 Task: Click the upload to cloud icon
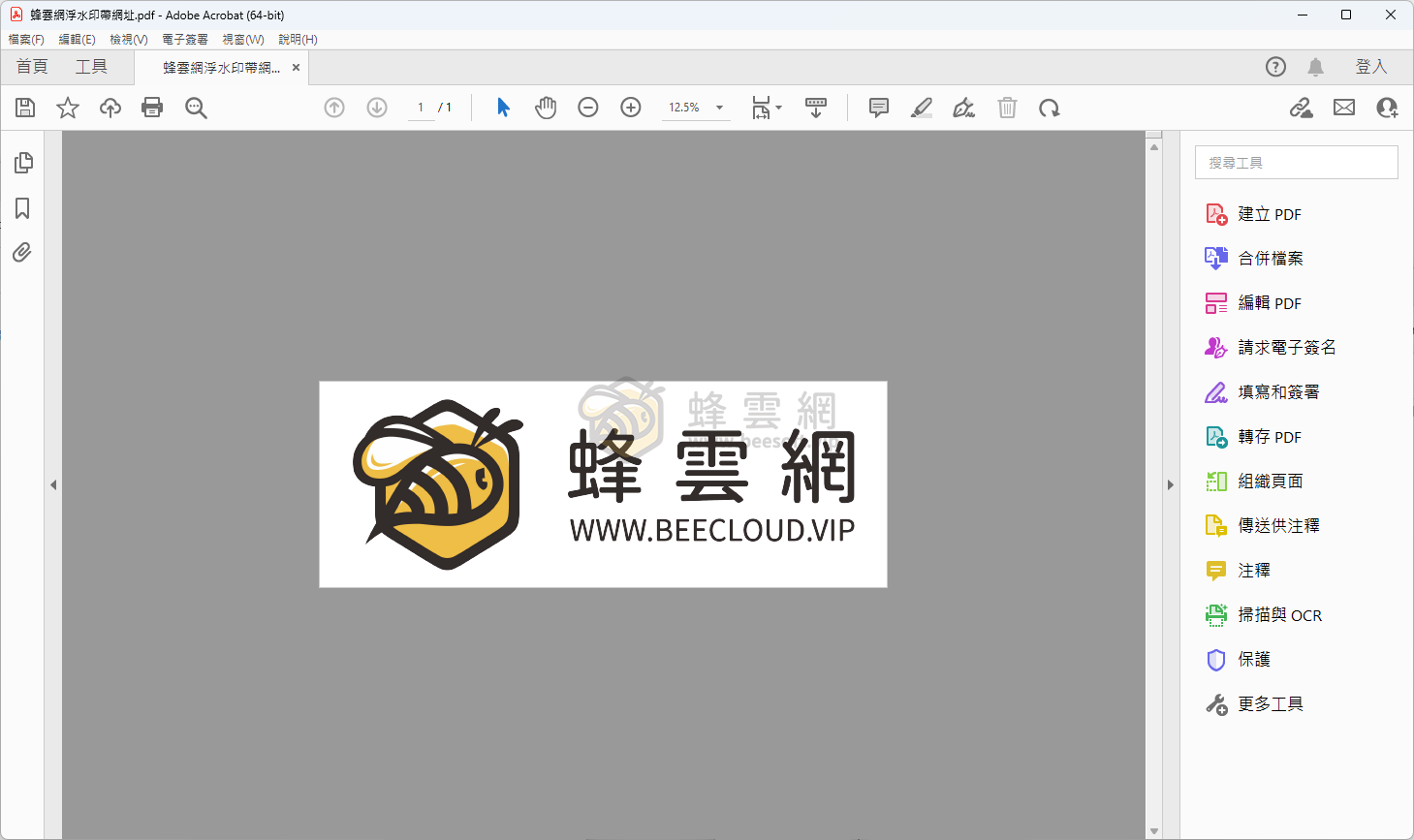tap(110, 108)
